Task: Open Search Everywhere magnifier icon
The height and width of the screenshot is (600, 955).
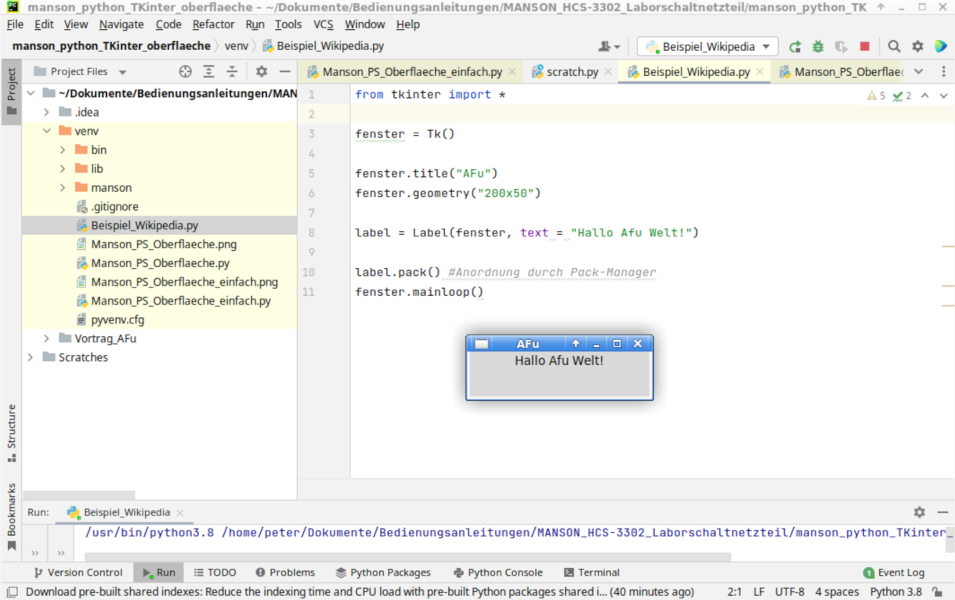Action: [894, 46]
